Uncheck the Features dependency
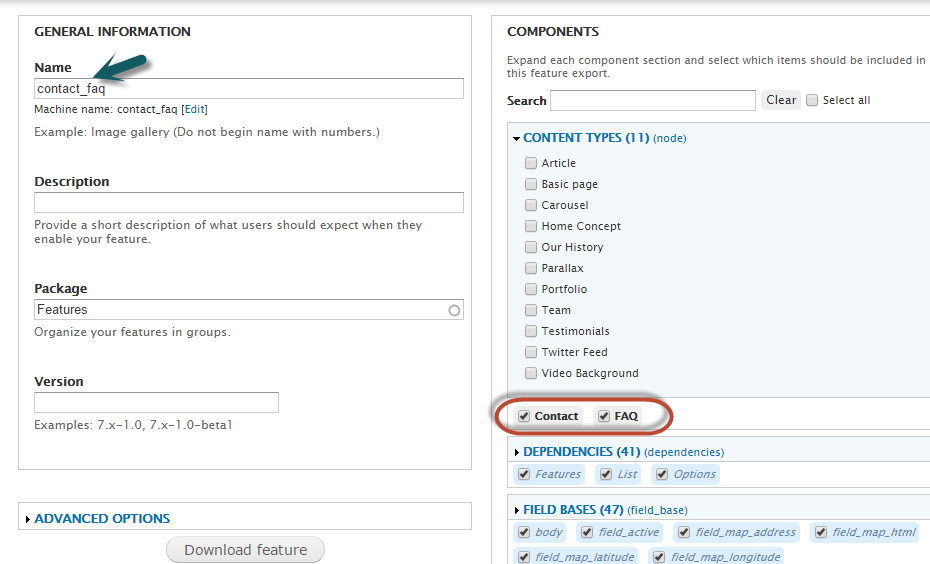930x564 pixels. click(x=524, y=474)
